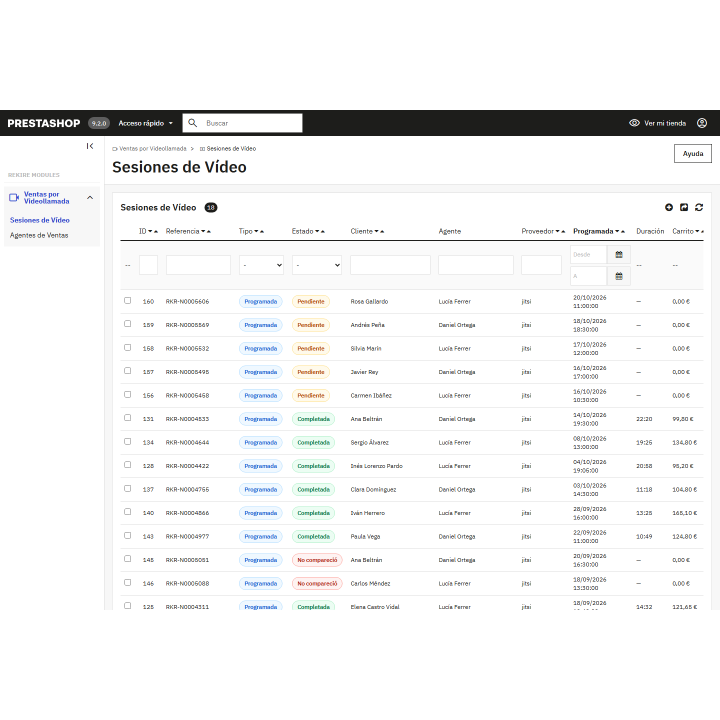Click the Ayuda button
This screenshot has height=720, width=720.
(x=692, y=153)
